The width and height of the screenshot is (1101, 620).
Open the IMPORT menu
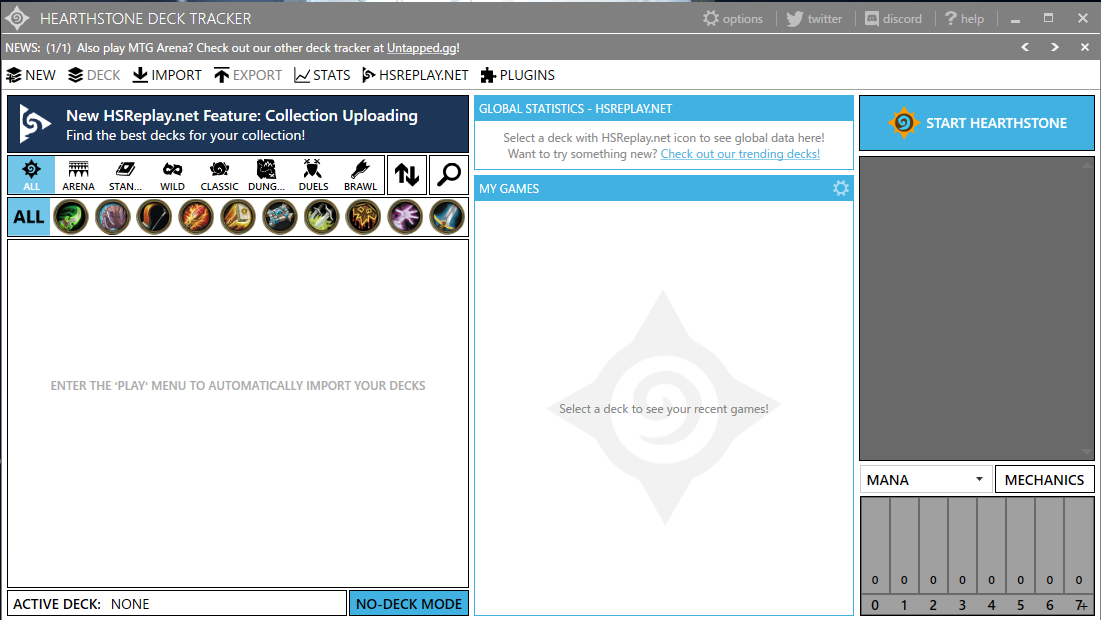167,75
